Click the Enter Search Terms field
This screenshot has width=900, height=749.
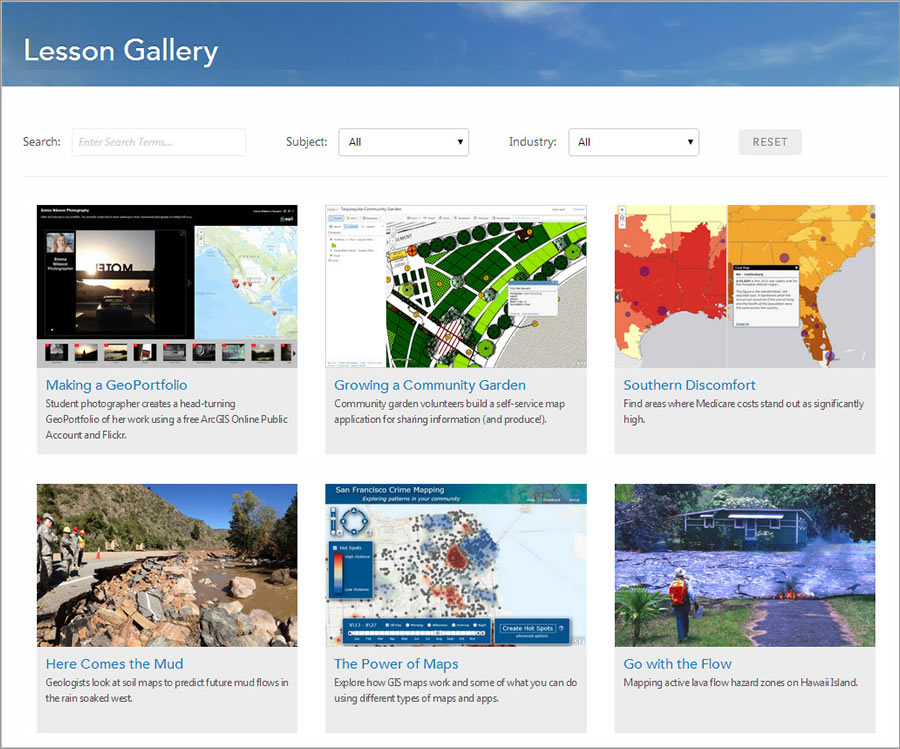pos(158,141)
